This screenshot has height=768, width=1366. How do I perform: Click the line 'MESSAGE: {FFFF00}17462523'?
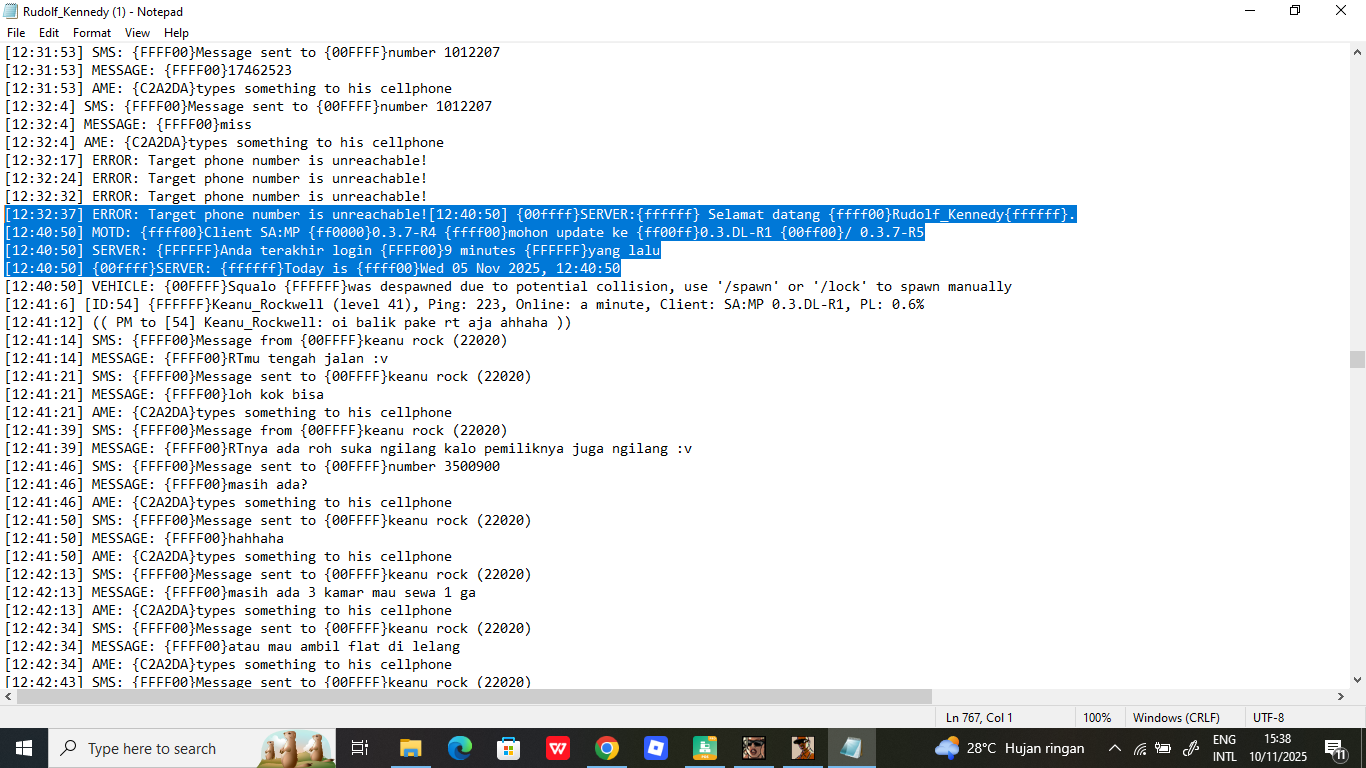[x=148, y=70]
